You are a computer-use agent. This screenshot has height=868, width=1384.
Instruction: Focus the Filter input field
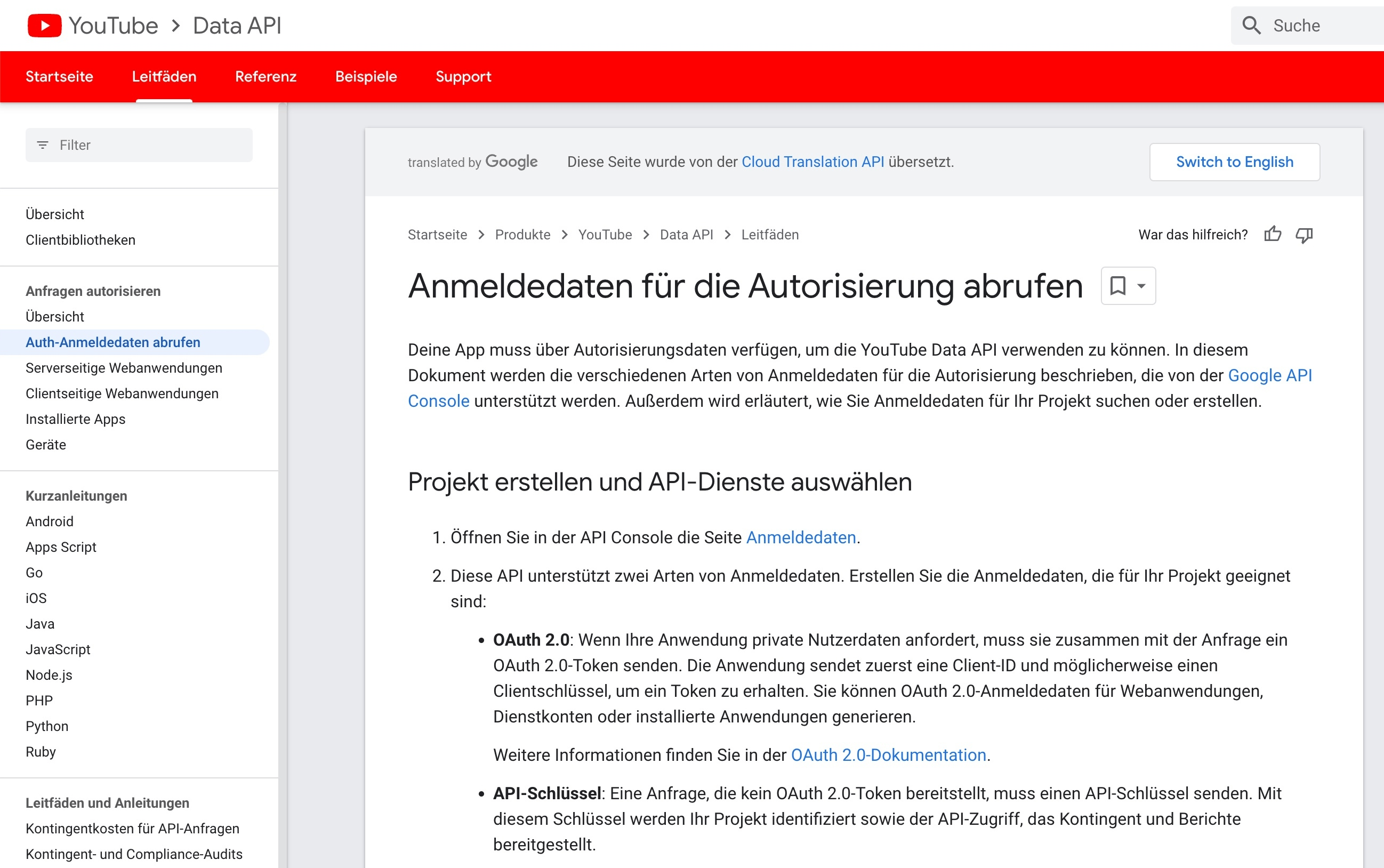click(x=138, y=144)
